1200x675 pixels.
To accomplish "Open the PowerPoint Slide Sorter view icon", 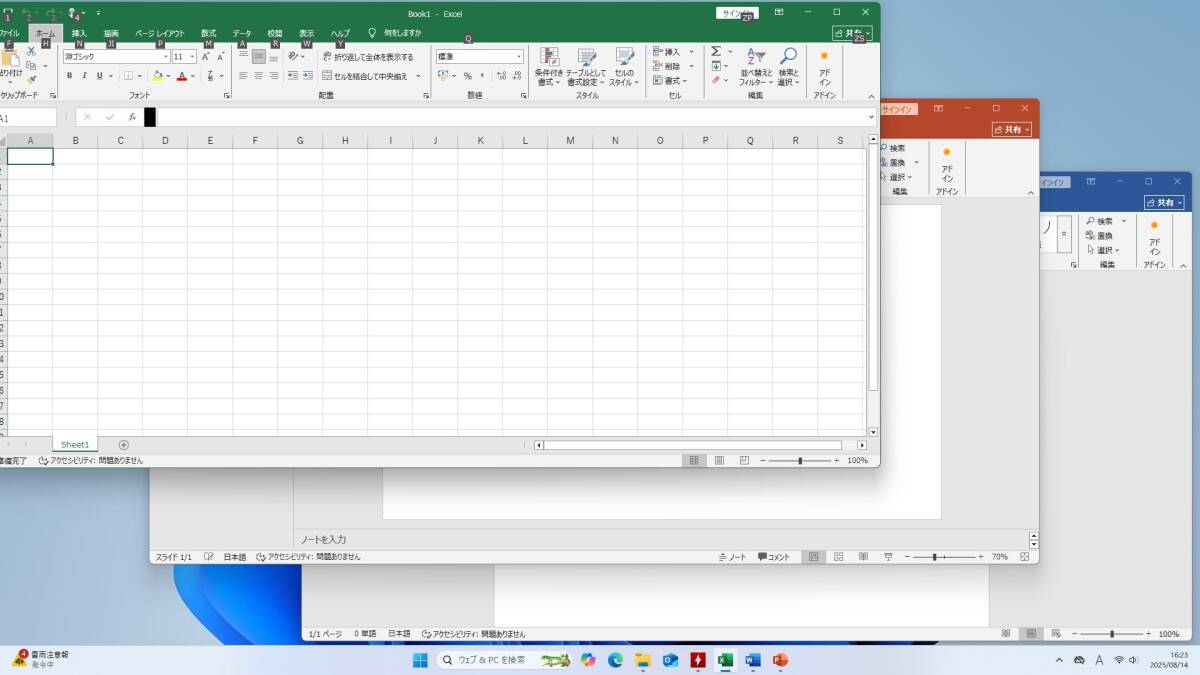I will coord(838,556).
